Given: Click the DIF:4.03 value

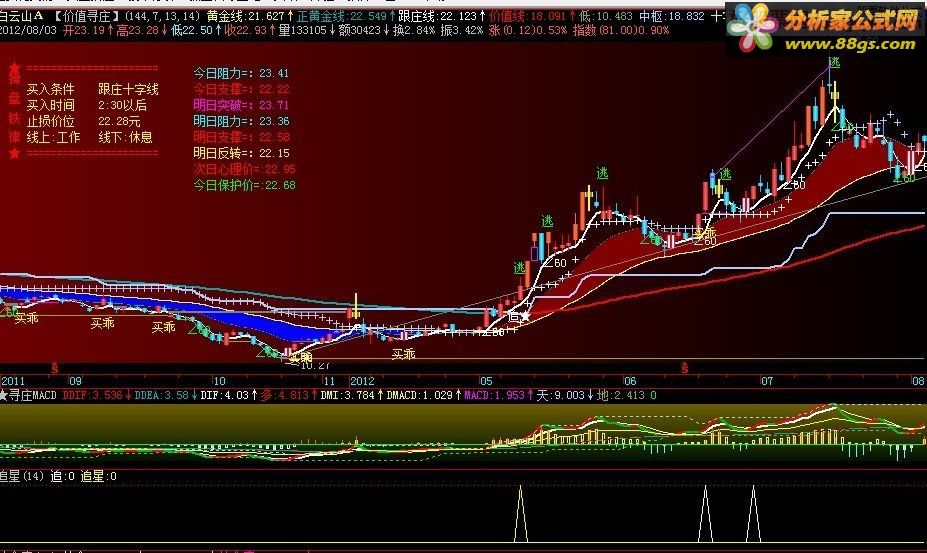Looking at the screenshot, I should tap(225, 395).
